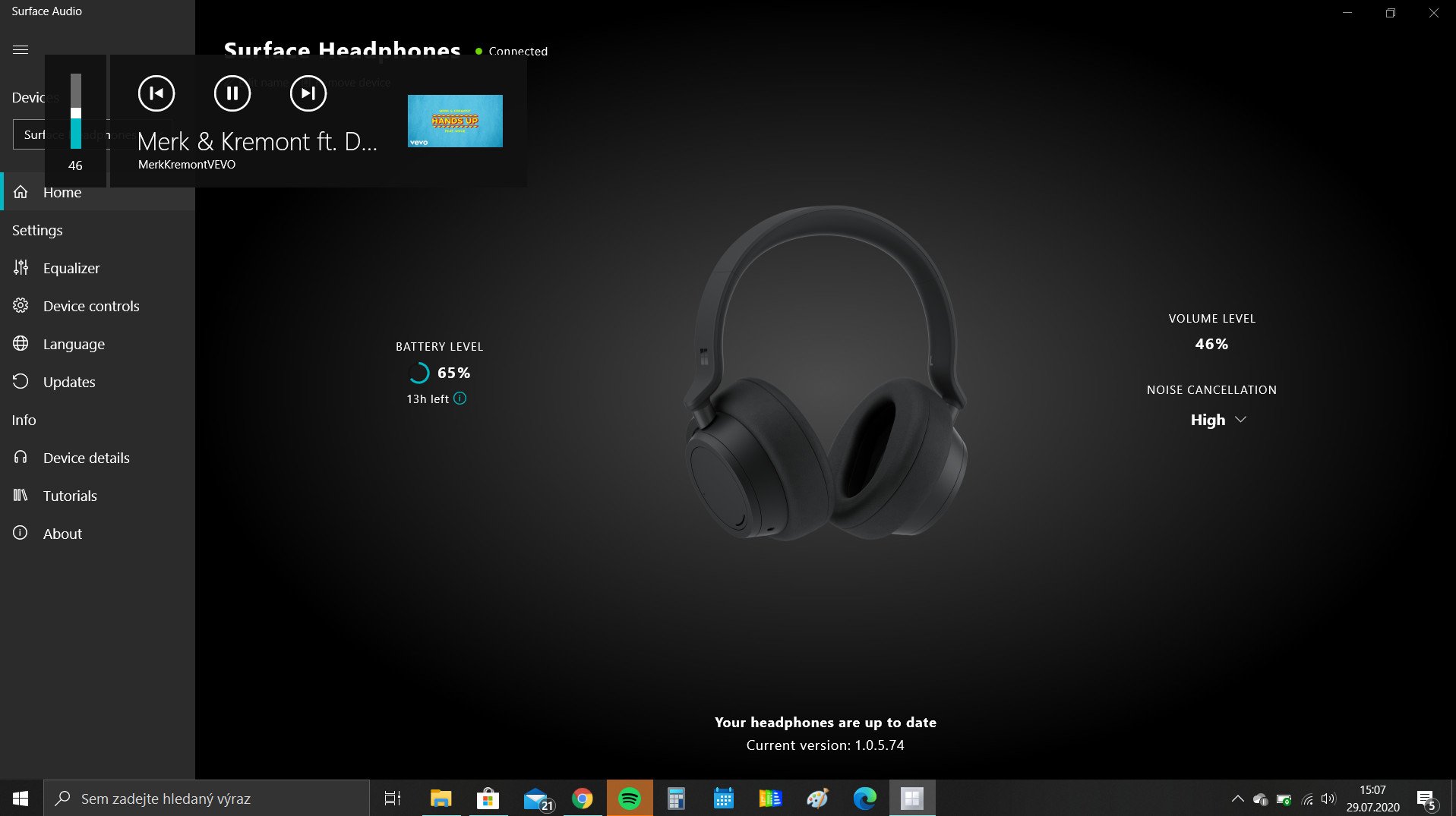Image resolution: width=1456 pixels, height=816 pixels.
Task: Open the Action Center notifications
Action: [x=1426, y=799]
